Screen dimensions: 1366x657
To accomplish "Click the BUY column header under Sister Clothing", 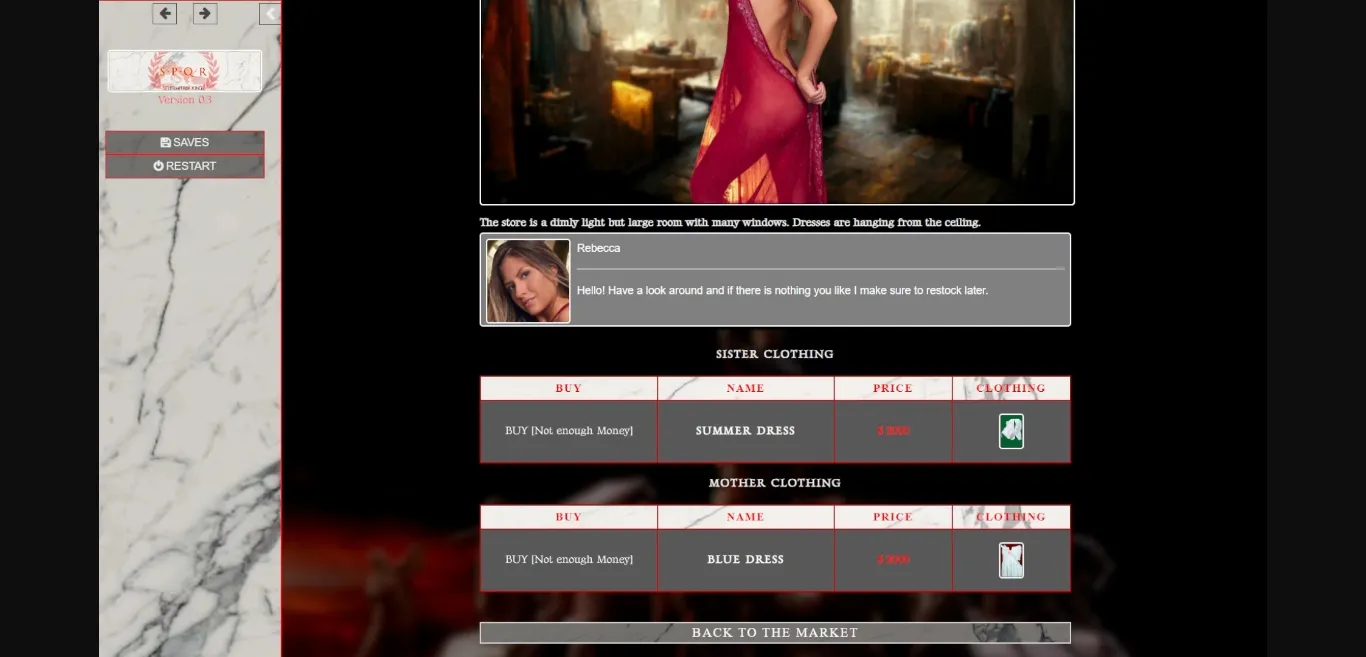I will click(x=568, y=388).
